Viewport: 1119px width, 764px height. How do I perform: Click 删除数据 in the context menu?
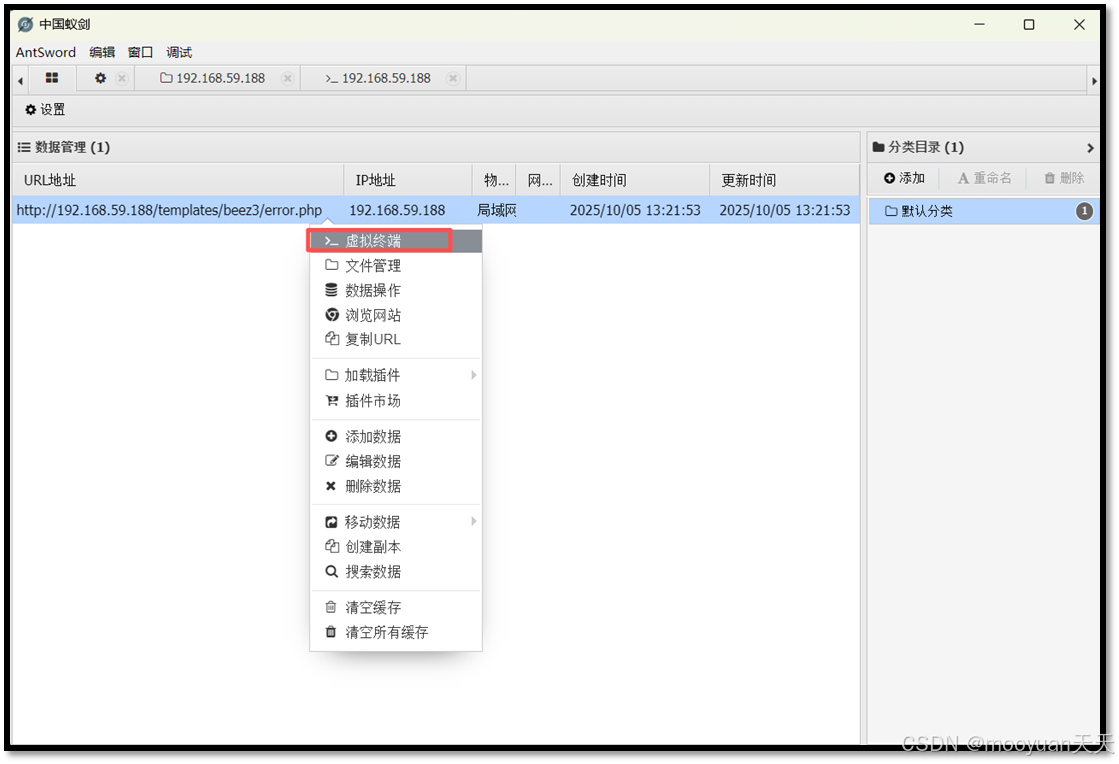[x=396, y=487]
